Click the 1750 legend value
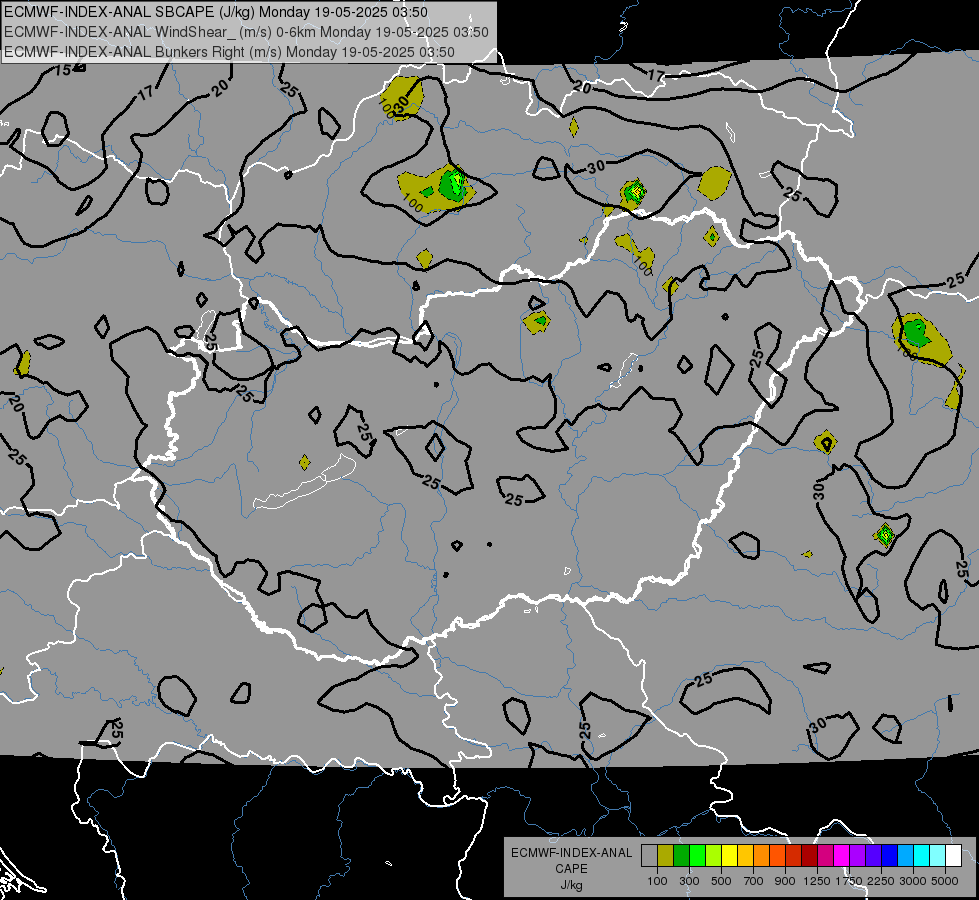 (849, 881)
